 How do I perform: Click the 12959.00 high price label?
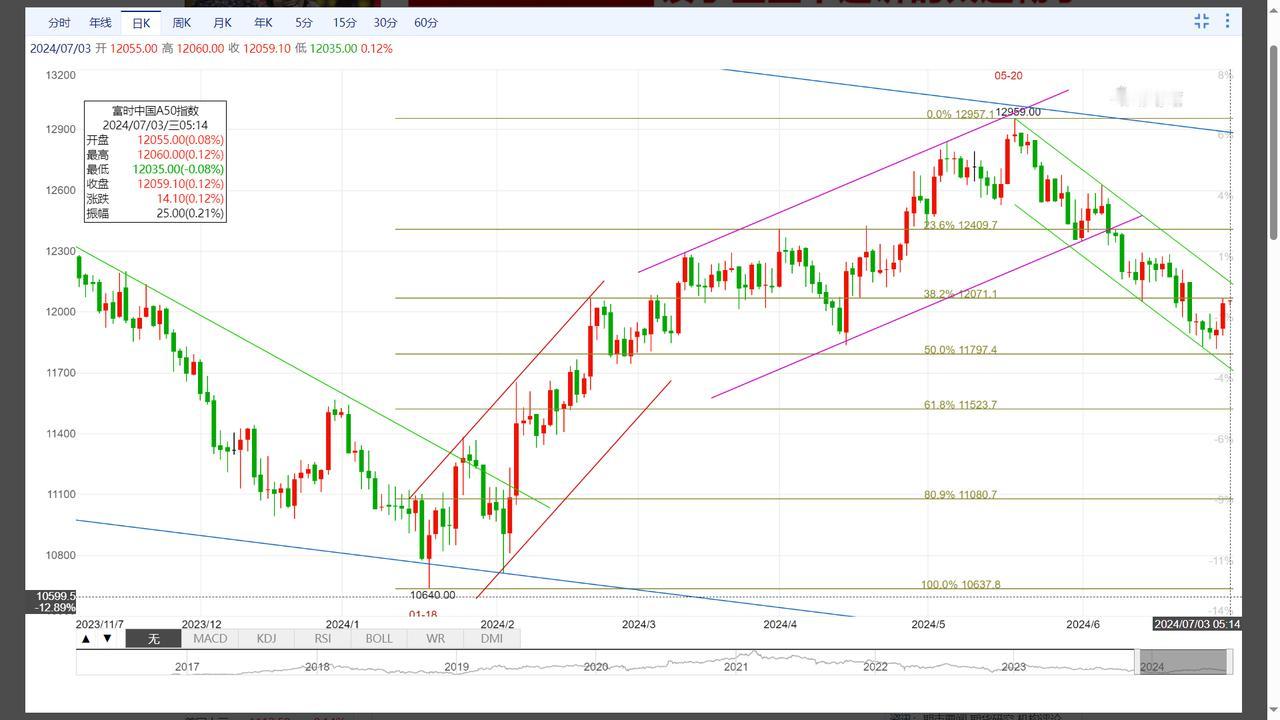click(1018, 112)
